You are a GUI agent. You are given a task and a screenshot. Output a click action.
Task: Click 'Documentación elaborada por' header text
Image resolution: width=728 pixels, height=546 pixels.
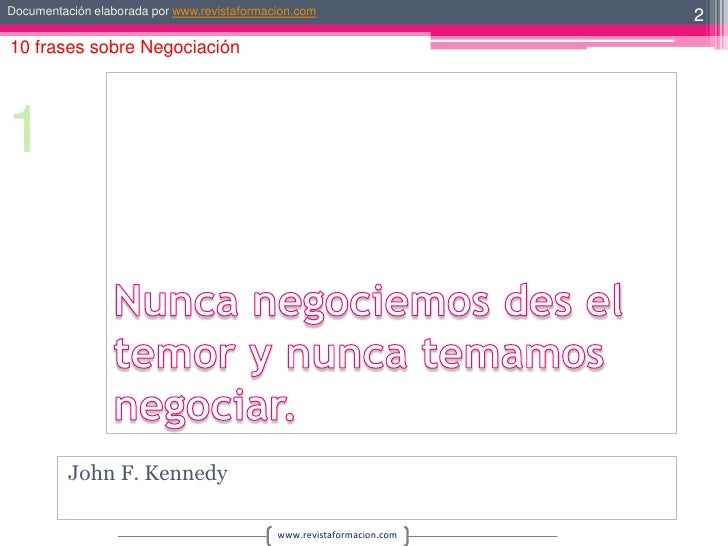click(88, 11)
